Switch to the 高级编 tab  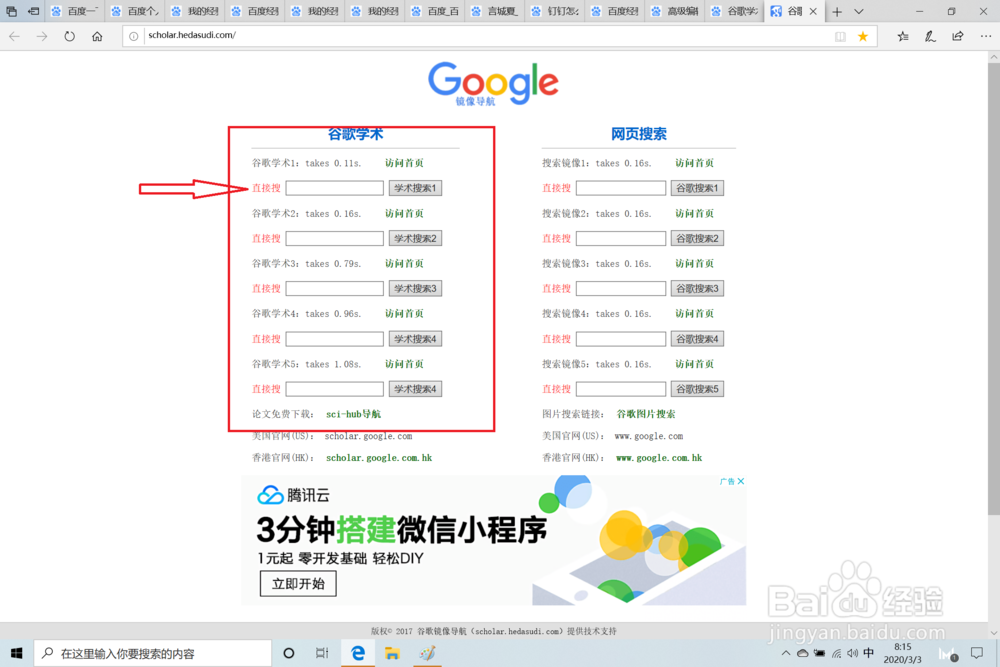674,11
